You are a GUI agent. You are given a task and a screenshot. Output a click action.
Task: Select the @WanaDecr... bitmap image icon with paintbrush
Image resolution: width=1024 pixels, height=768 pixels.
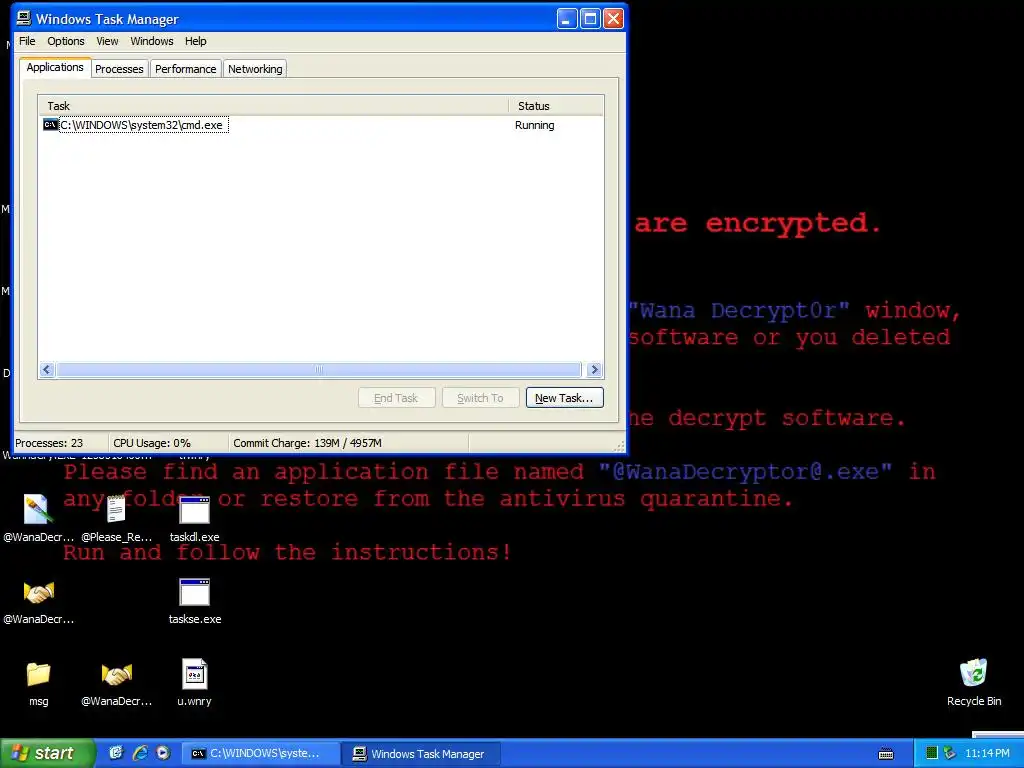[x=38, y=519]
